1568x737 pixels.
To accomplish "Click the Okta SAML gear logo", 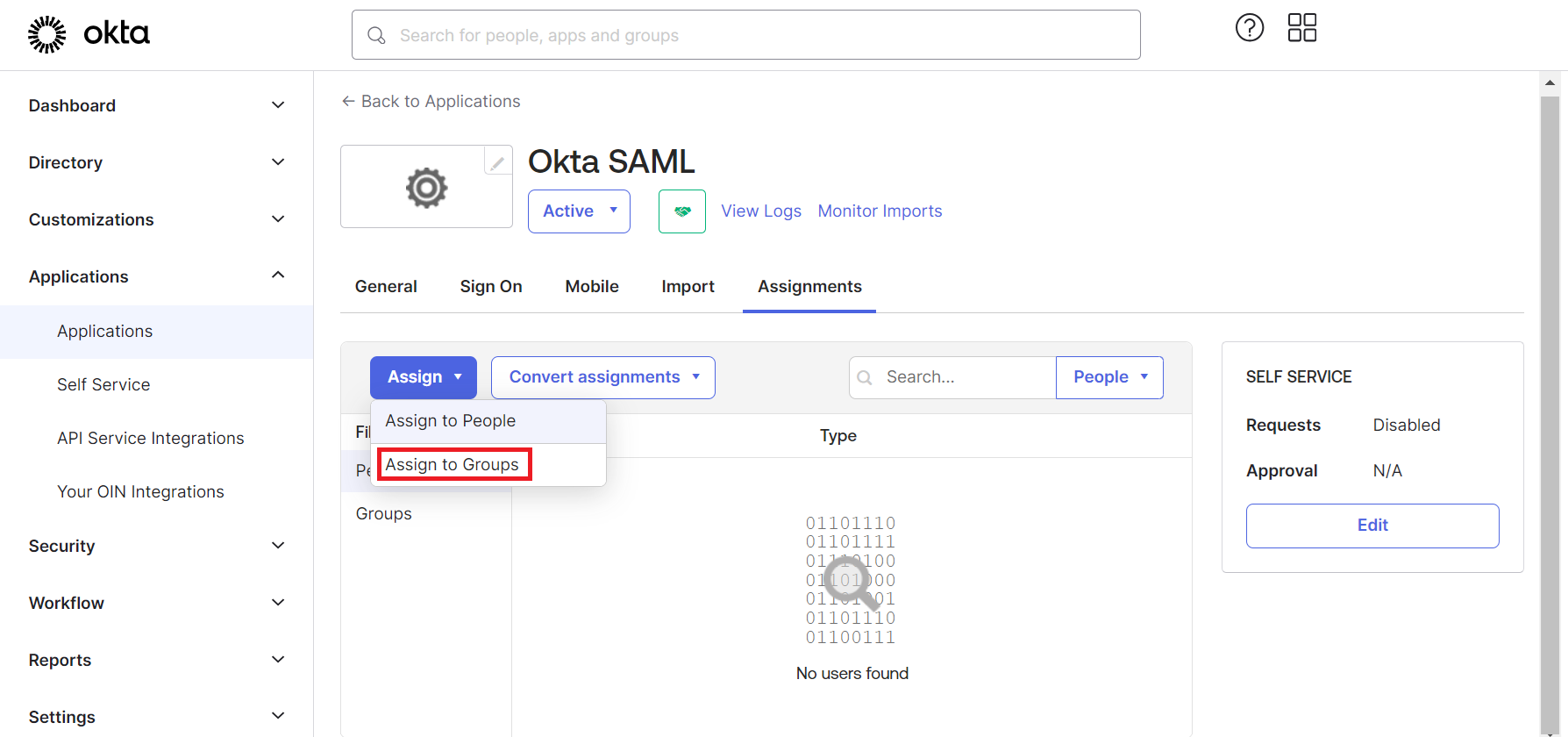I will (x=426, y=188).
